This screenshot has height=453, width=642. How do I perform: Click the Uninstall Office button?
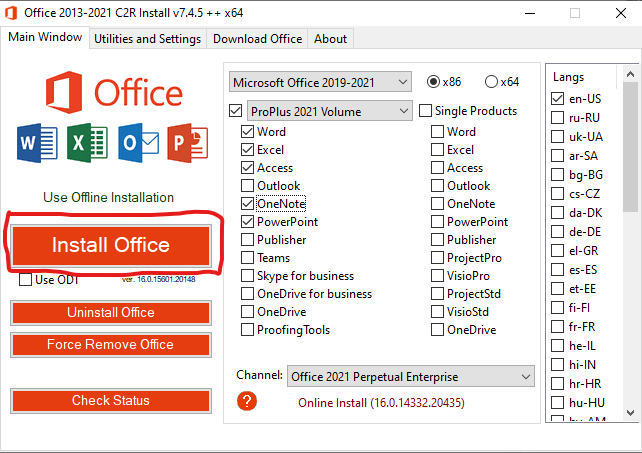coord(111,313)
